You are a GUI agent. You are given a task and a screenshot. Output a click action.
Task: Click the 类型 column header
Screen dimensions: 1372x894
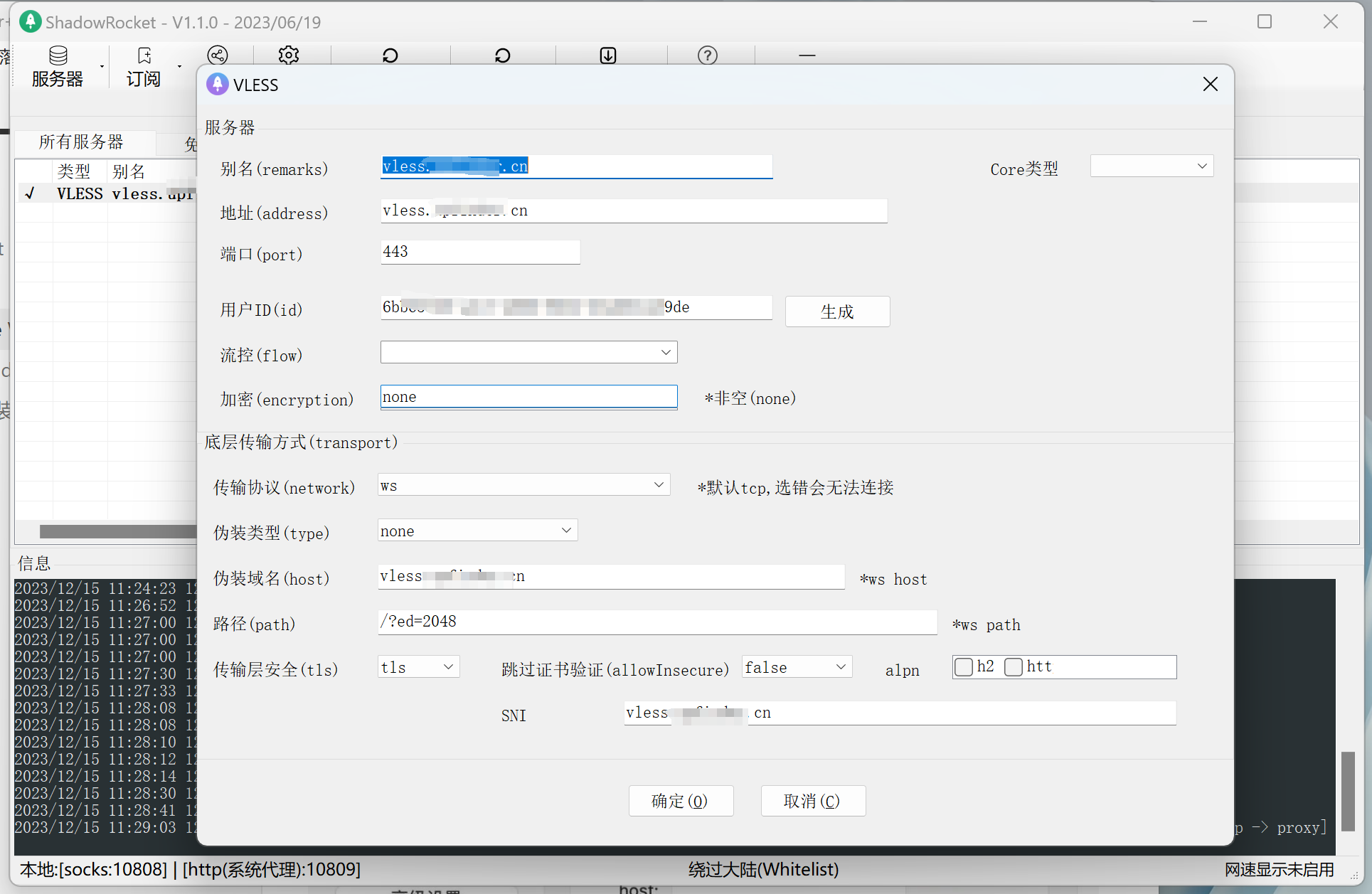pyautogui.click(x=74, y=171)
